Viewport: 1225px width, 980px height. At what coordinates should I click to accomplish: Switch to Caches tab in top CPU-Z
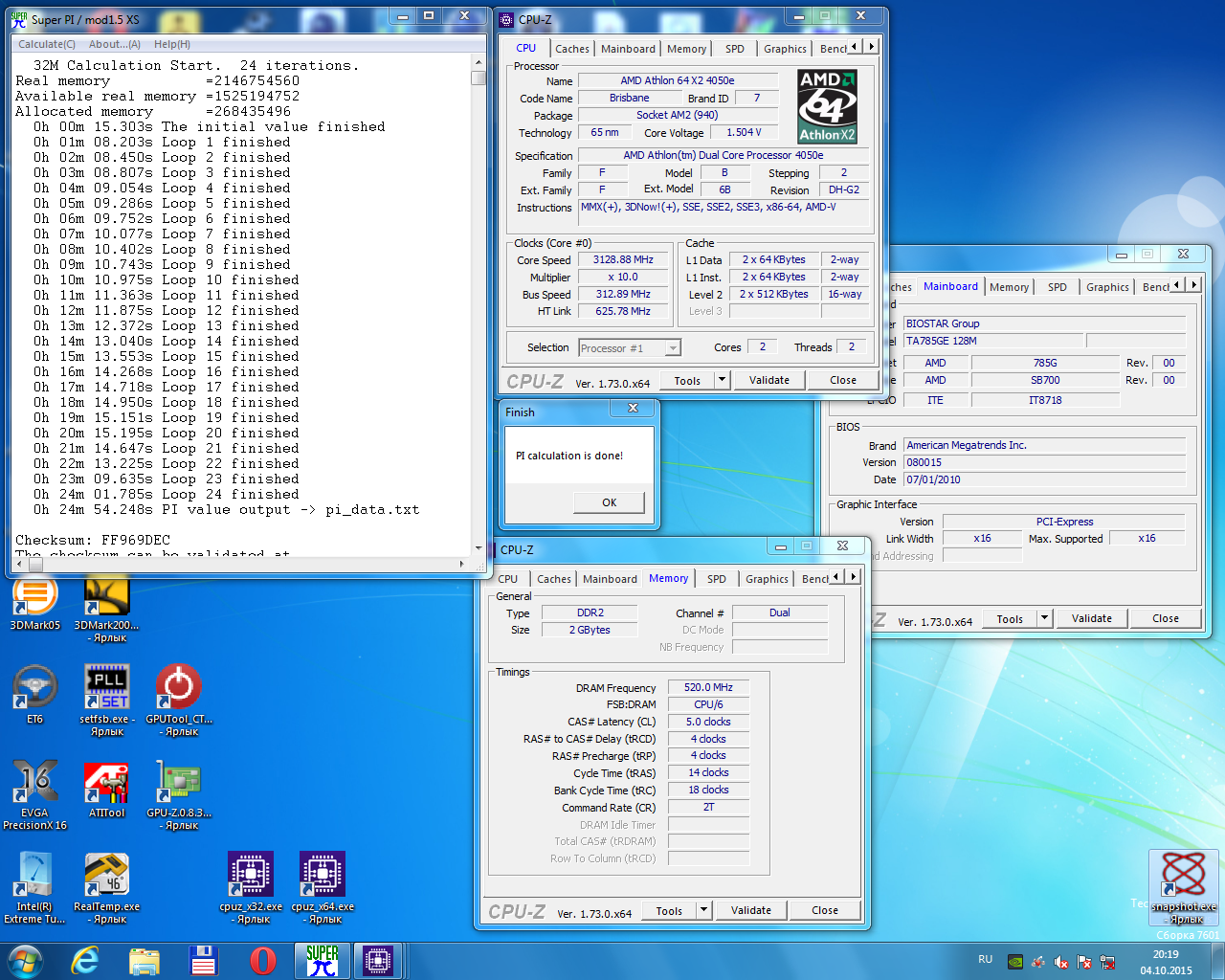(x=572, y=49)
